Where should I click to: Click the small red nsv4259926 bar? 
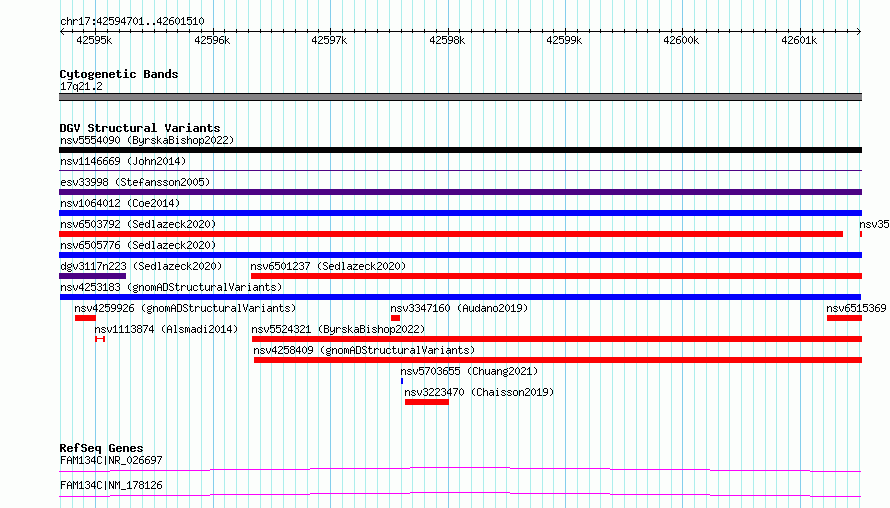[85, 318]
